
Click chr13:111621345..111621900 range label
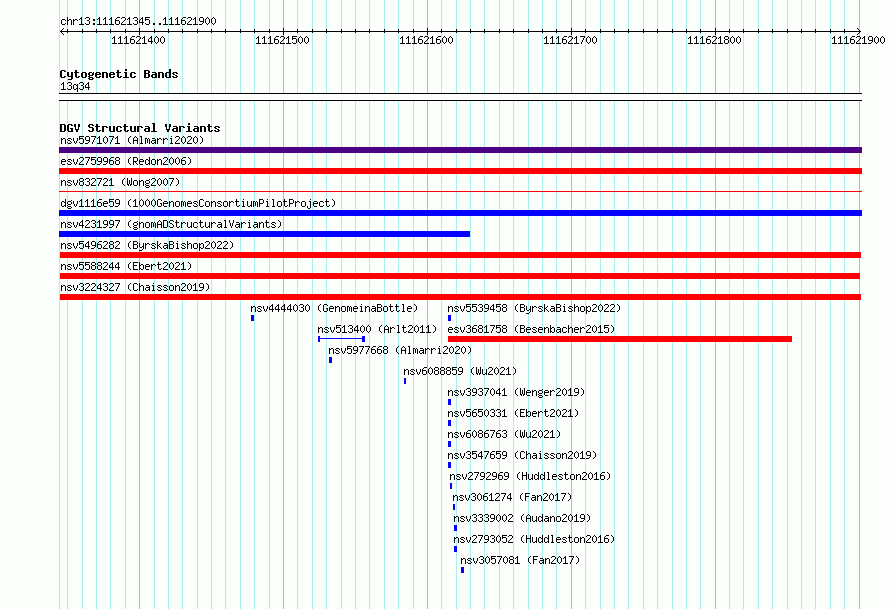click(138, 22)
